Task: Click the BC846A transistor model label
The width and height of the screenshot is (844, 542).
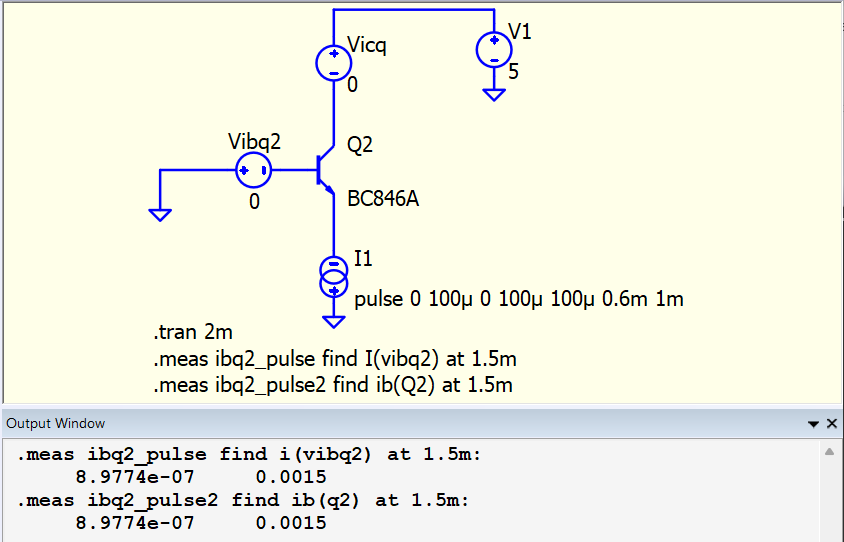Action: pyautogui.click(x=382, y=199)
